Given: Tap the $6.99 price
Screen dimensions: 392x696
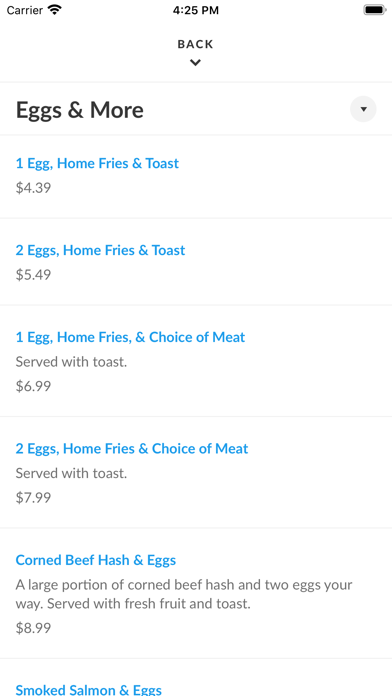Looking at the screenshot, I should tap(33, 386).
